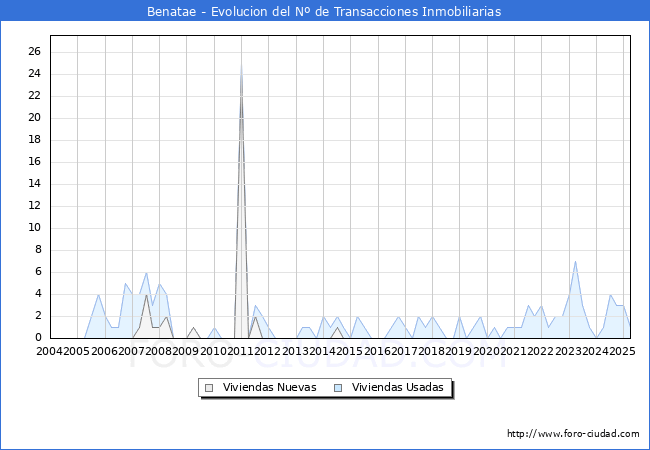The image size is (650, 450).
Task: Click the y-axis label 2
Action: pyautogui.click(x=39, y=315)
